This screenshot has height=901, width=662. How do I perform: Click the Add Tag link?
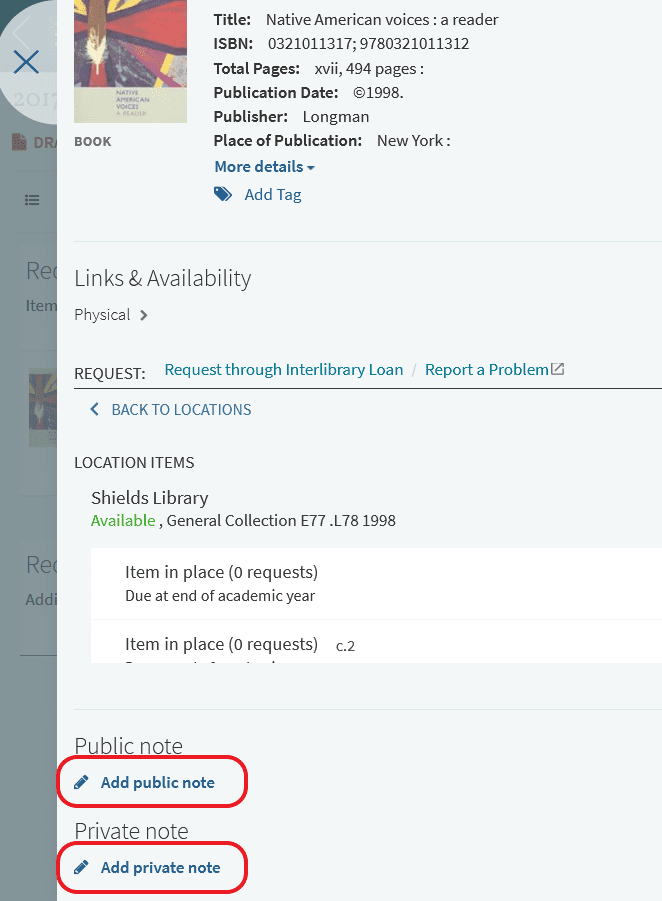tap(273, 195)
